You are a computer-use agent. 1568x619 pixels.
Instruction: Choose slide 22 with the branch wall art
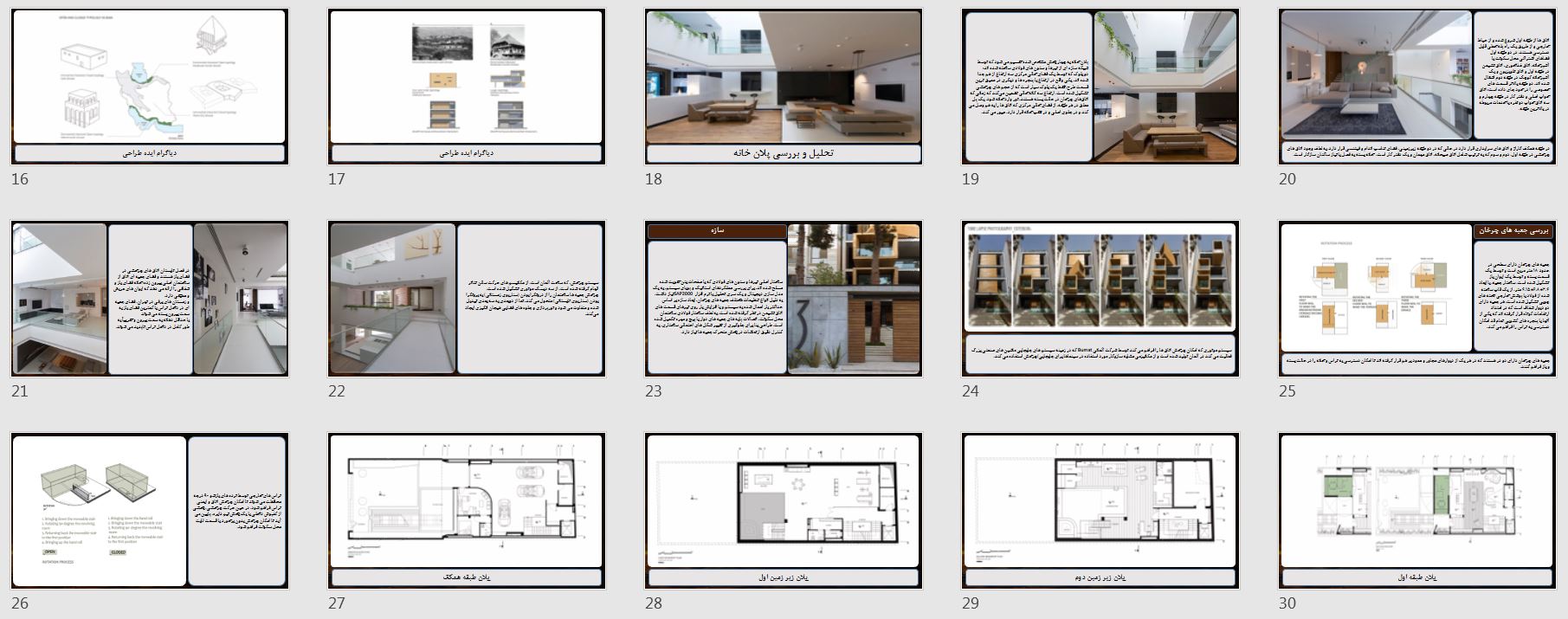pyautogui.click(x=466, y=299)
